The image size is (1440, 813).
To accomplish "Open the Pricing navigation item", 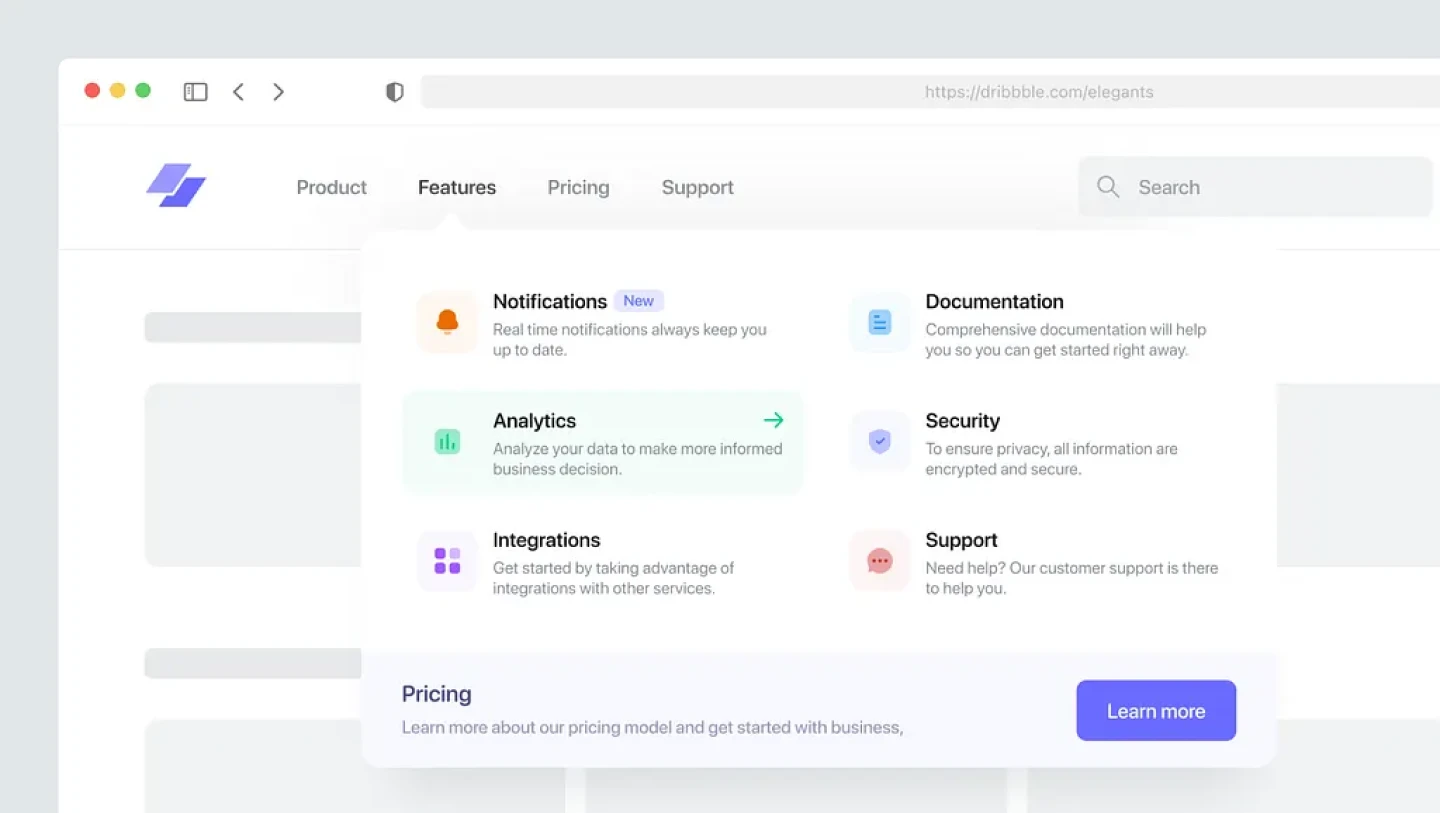I will [578, 187].
